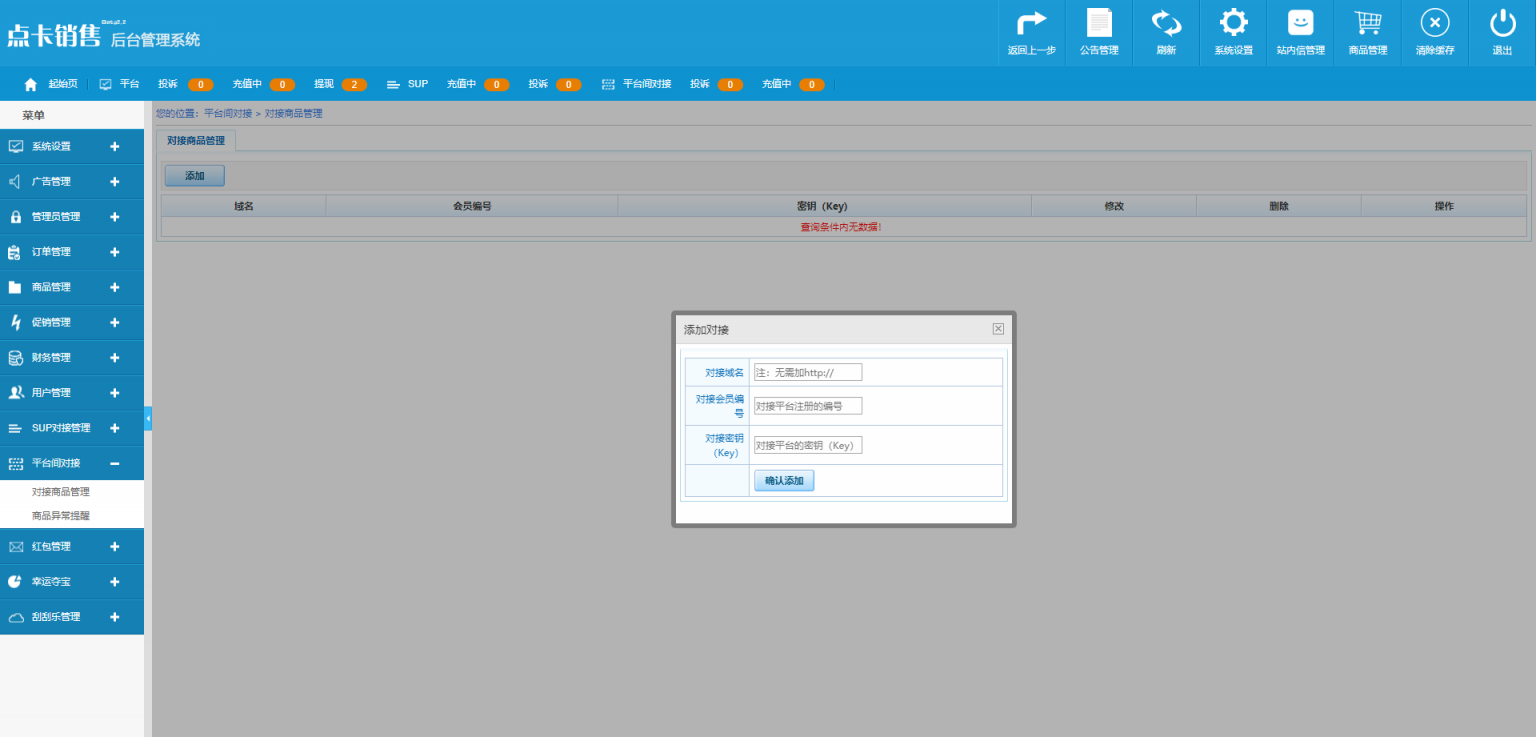Click 平台间对接 in the breadcrumb

pyautogui.click(x=228, y=114)
